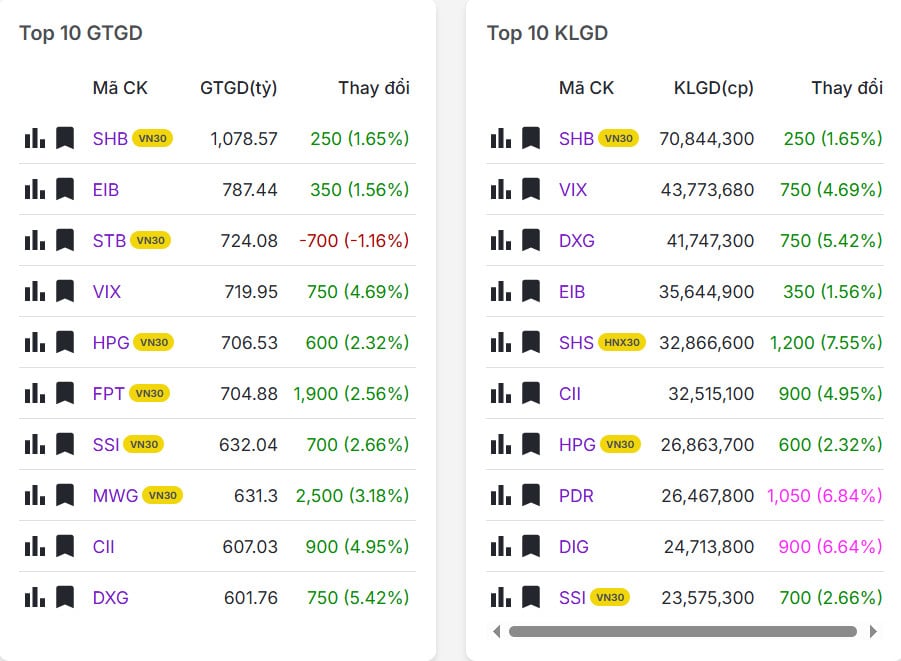Open chart icon for PDR row
Image resolution: width=901 pixels, height=661 pixels.
click(501, 495)
